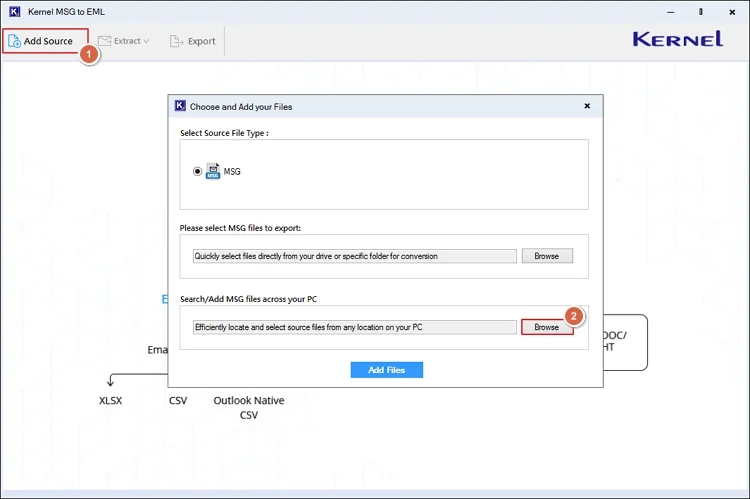Minimize the Kernel MSG to EML window

(671, 12)
